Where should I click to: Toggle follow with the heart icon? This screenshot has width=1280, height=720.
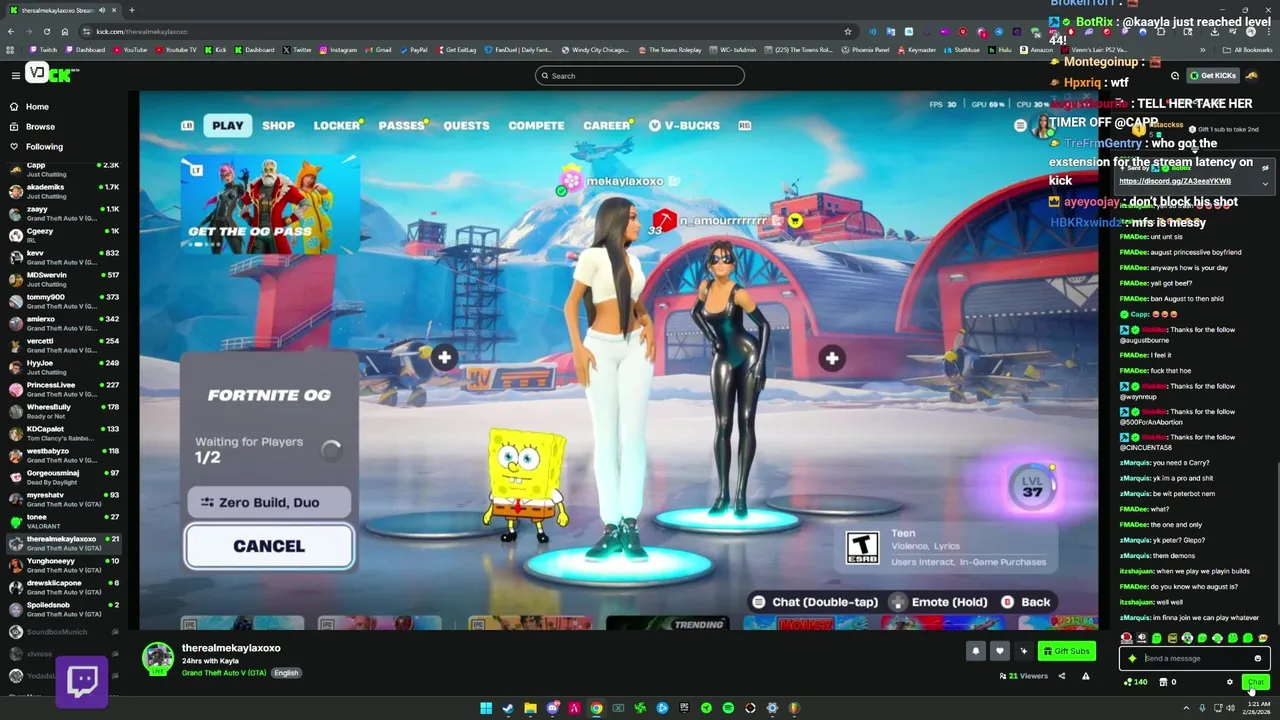pyautogui.click(x=999, y=651)
